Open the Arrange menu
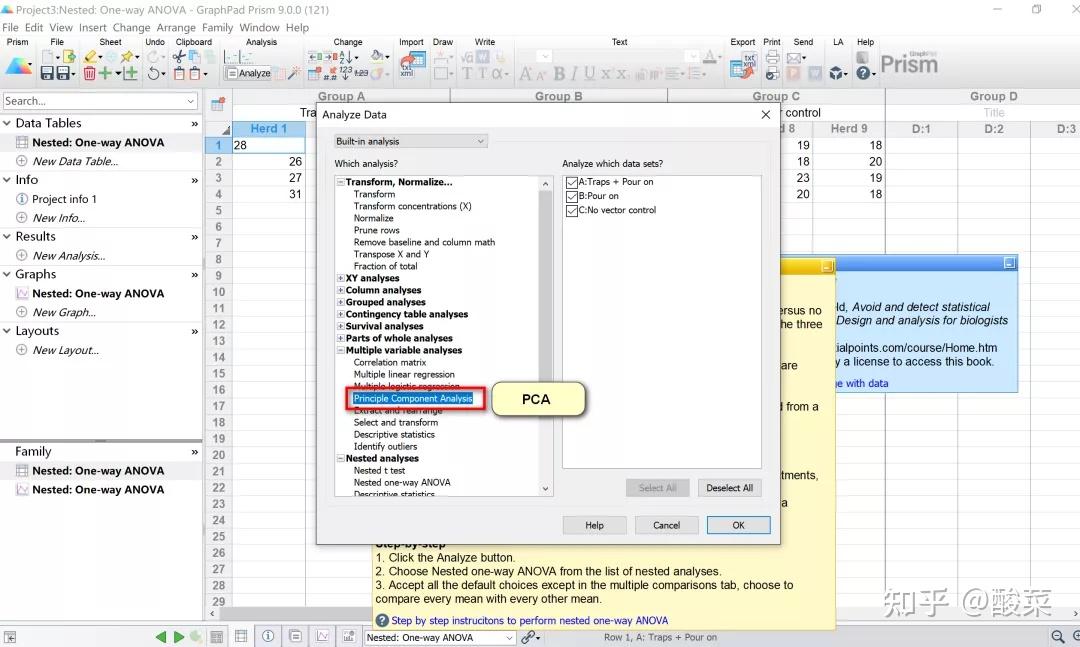The width and height of the screenshot is (1080, 647). pos(176,28)
